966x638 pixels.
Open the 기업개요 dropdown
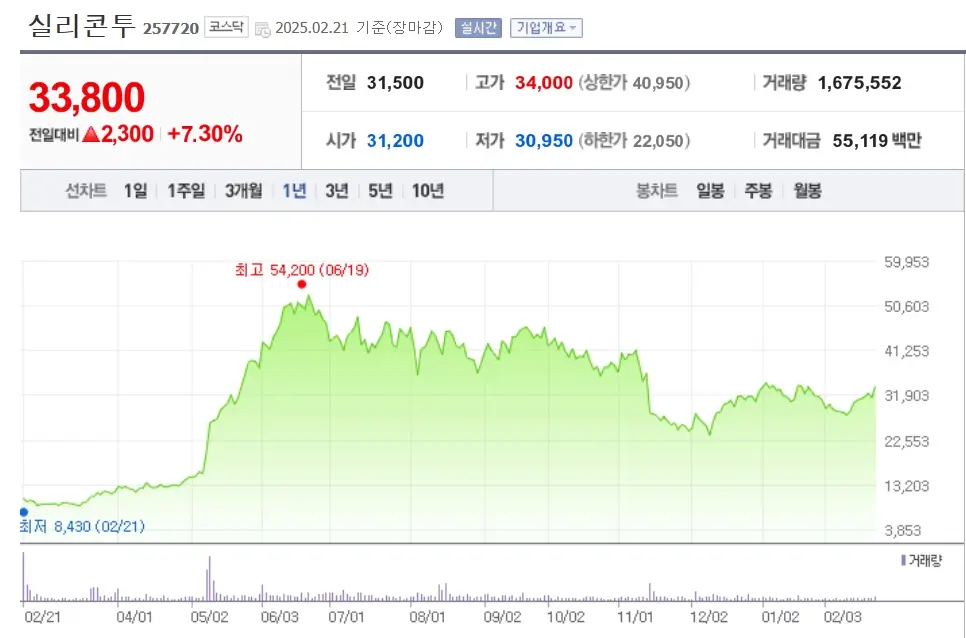click(x=546, y=28)
